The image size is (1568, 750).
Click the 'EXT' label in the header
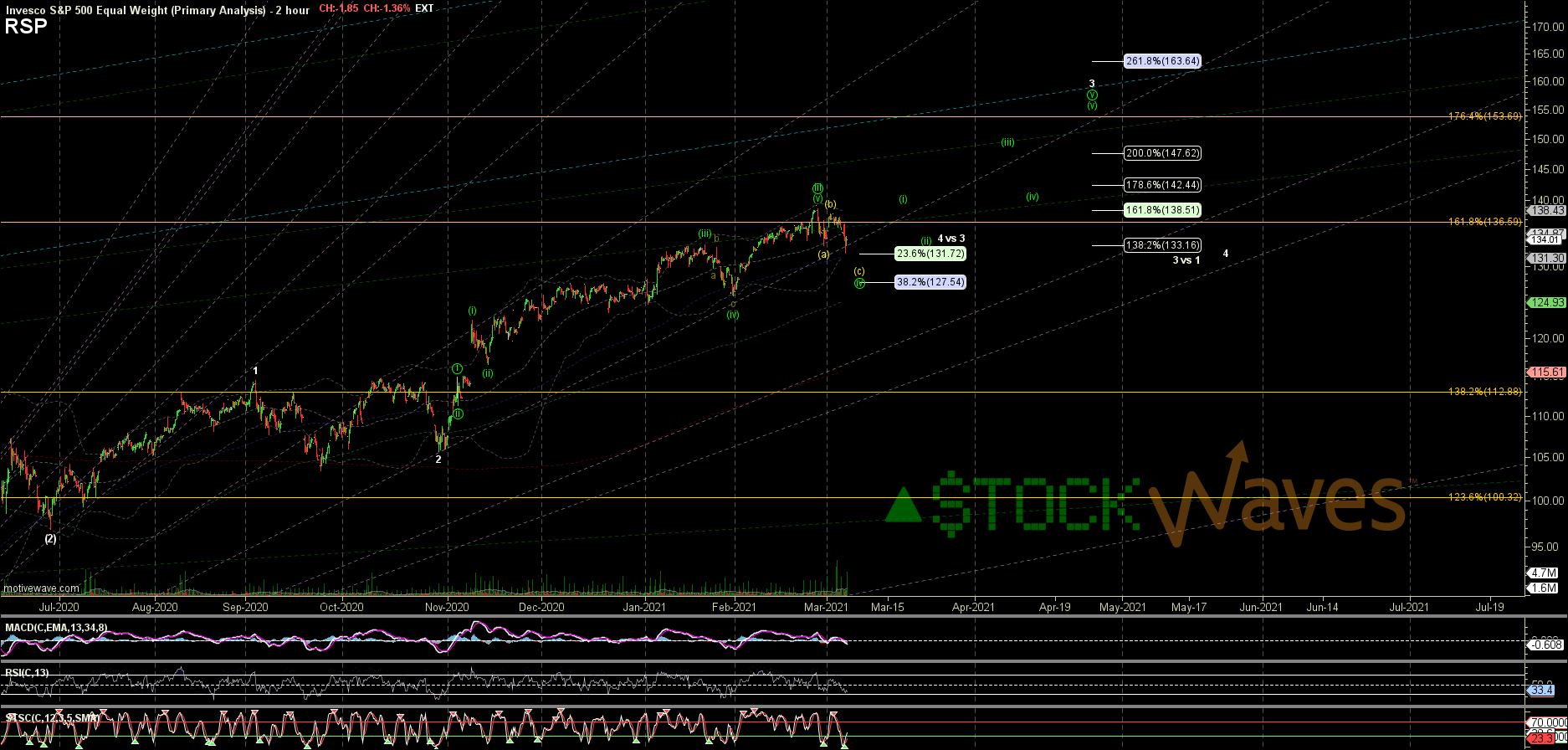point(424,8)
